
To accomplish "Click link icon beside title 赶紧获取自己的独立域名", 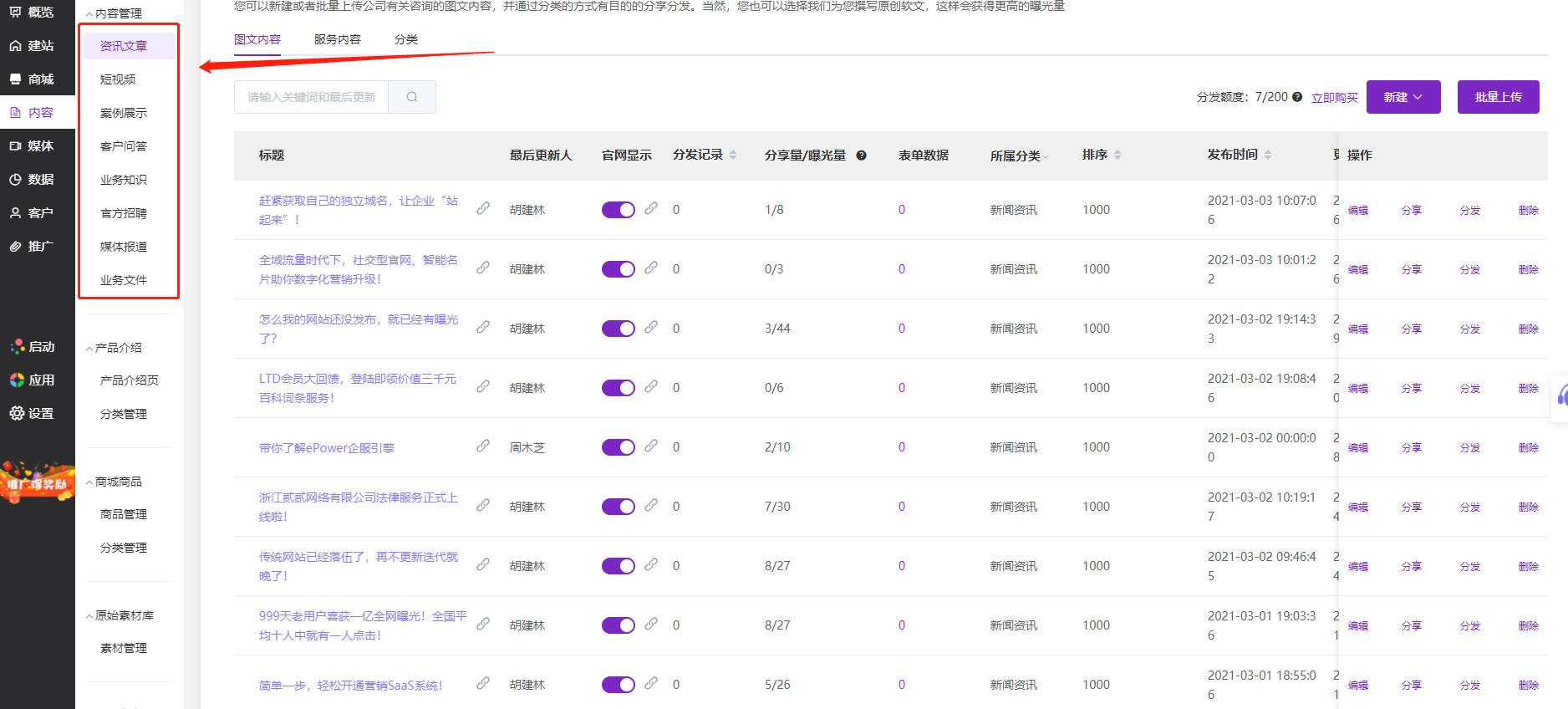I will click(483, 208).
